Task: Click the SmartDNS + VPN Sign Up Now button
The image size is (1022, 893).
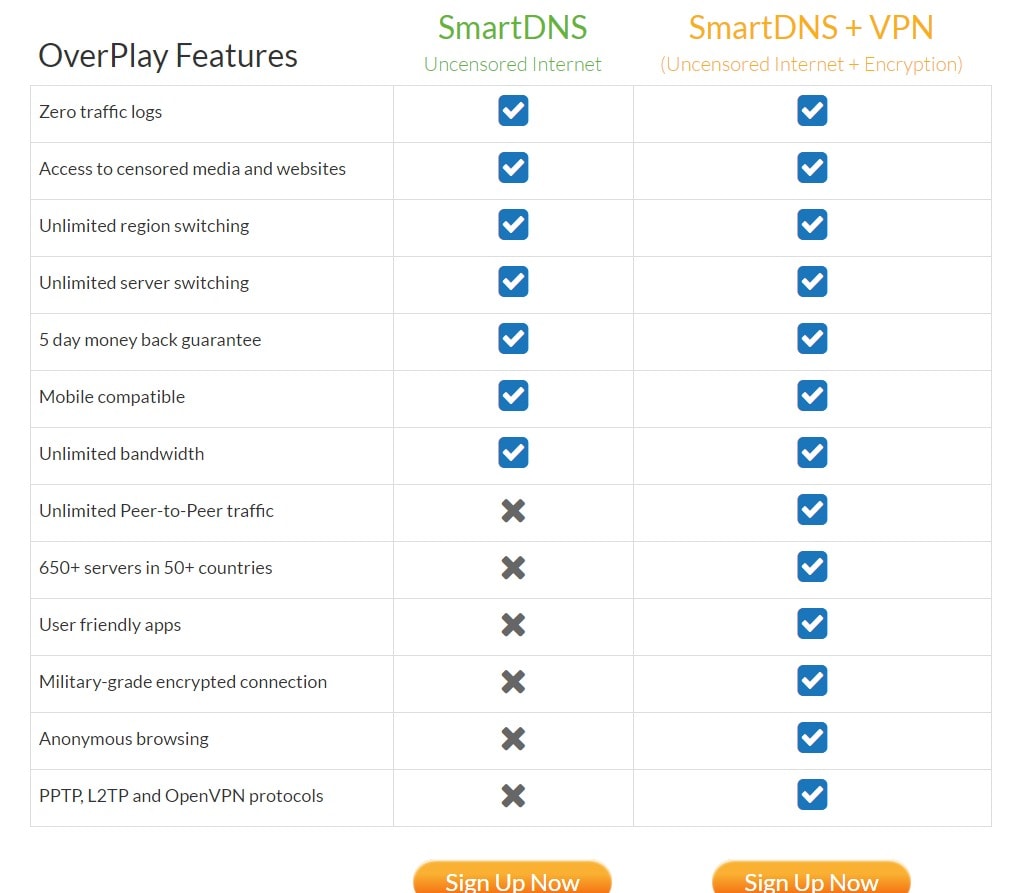Action: (x=811, y=878)
